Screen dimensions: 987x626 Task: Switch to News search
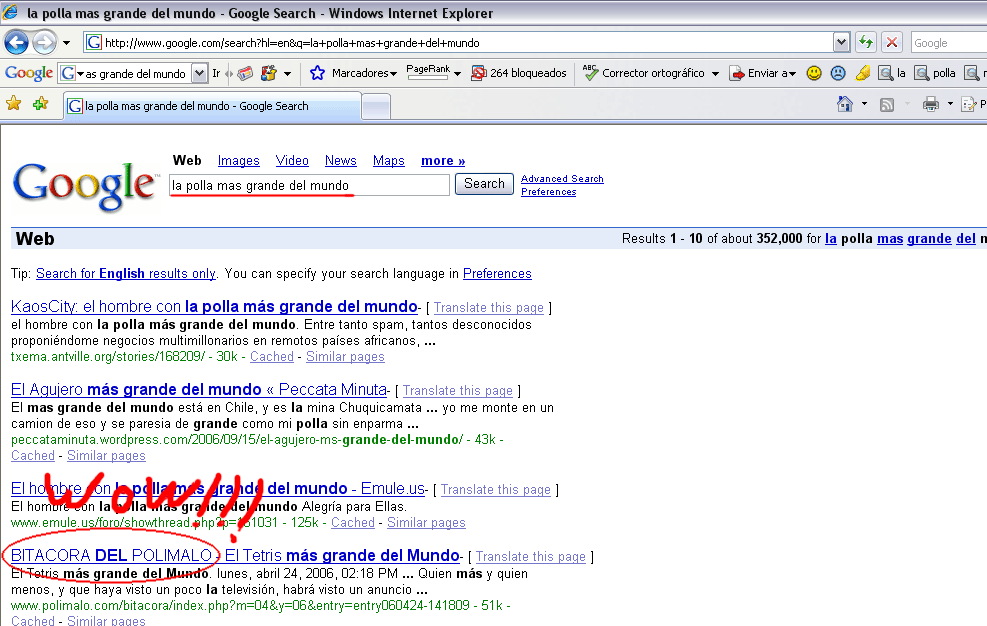(341, 161)
